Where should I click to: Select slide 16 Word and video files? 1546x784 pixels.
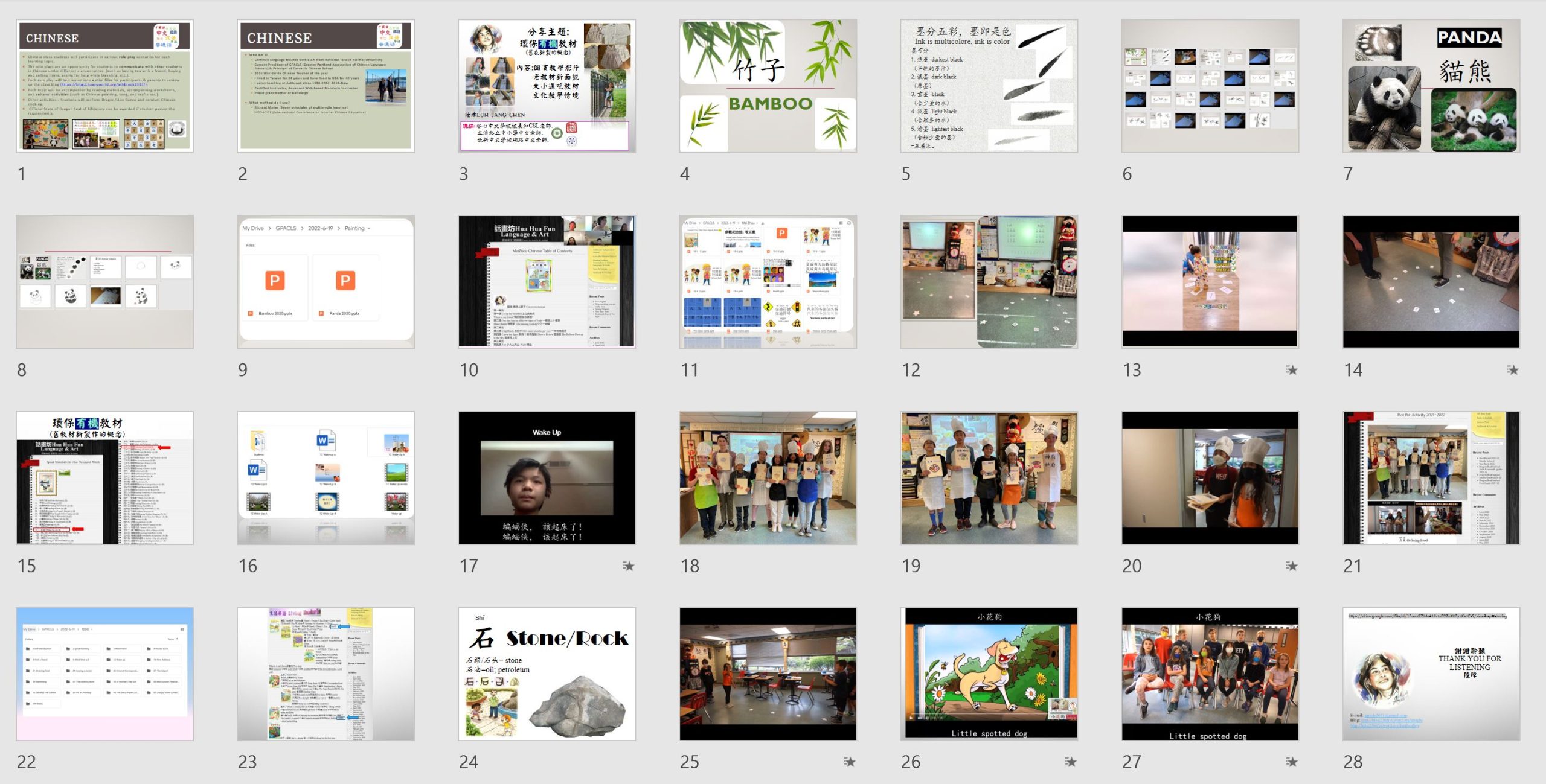tap(326, 478)
